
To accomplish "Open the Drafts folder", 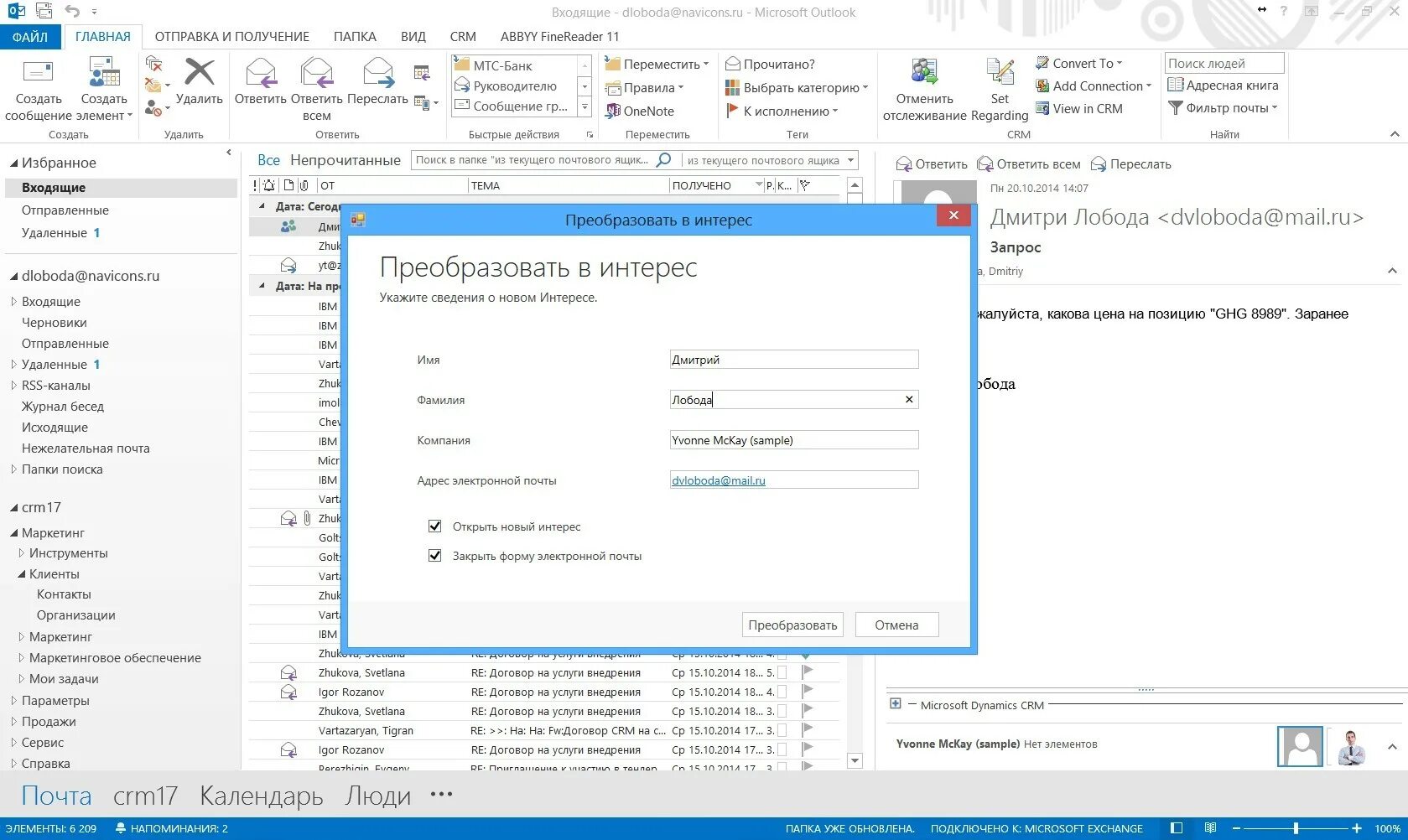I will click(55, 323).
